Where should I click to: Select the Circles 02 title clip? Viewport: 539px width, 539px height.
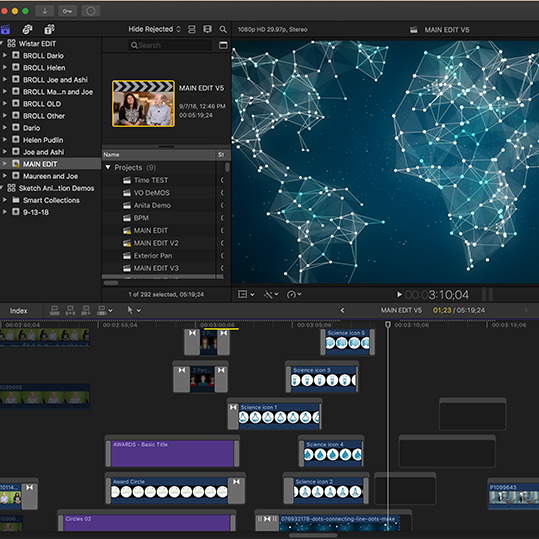[x=147, y=522]
